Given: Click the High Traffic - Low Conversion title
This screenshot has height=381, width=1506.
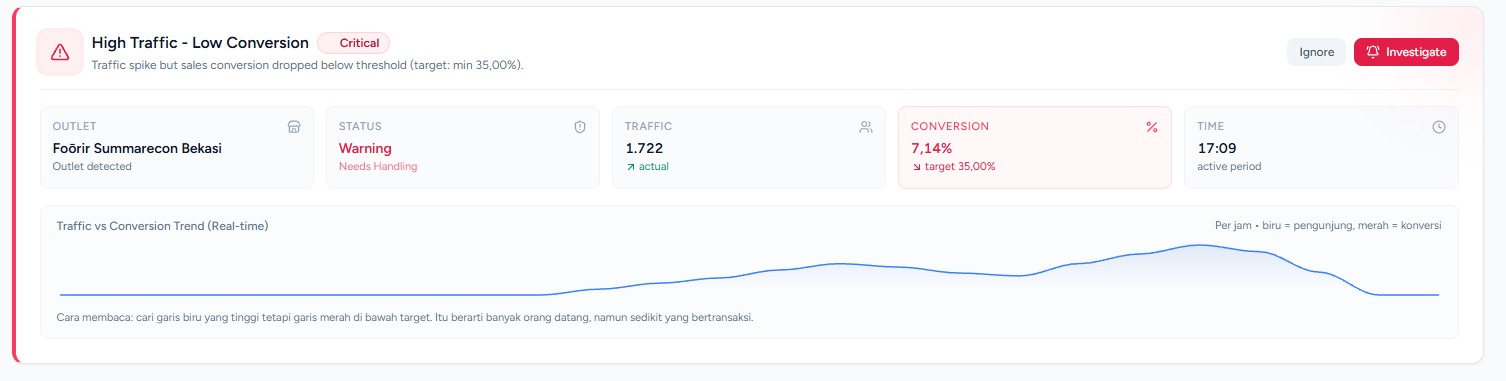Looking at the screenshot, I should (x=200, y=43).
